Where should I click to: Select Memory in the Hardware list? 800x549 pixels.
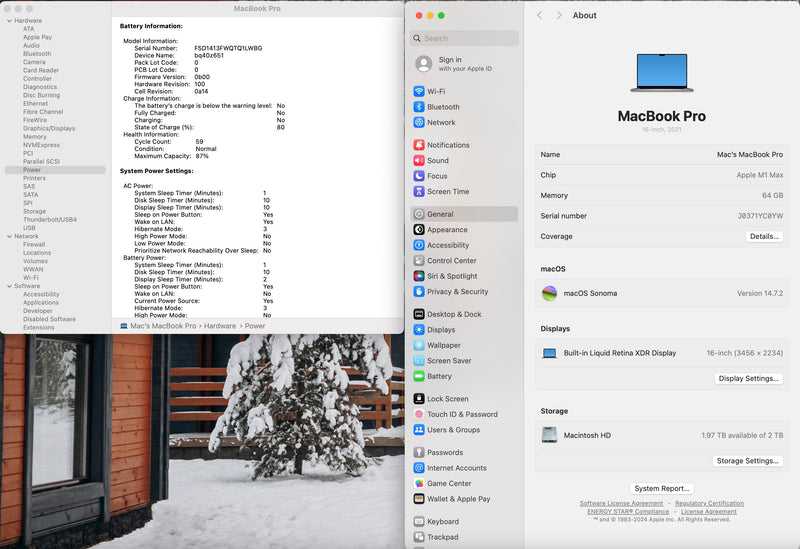(35, 137)
